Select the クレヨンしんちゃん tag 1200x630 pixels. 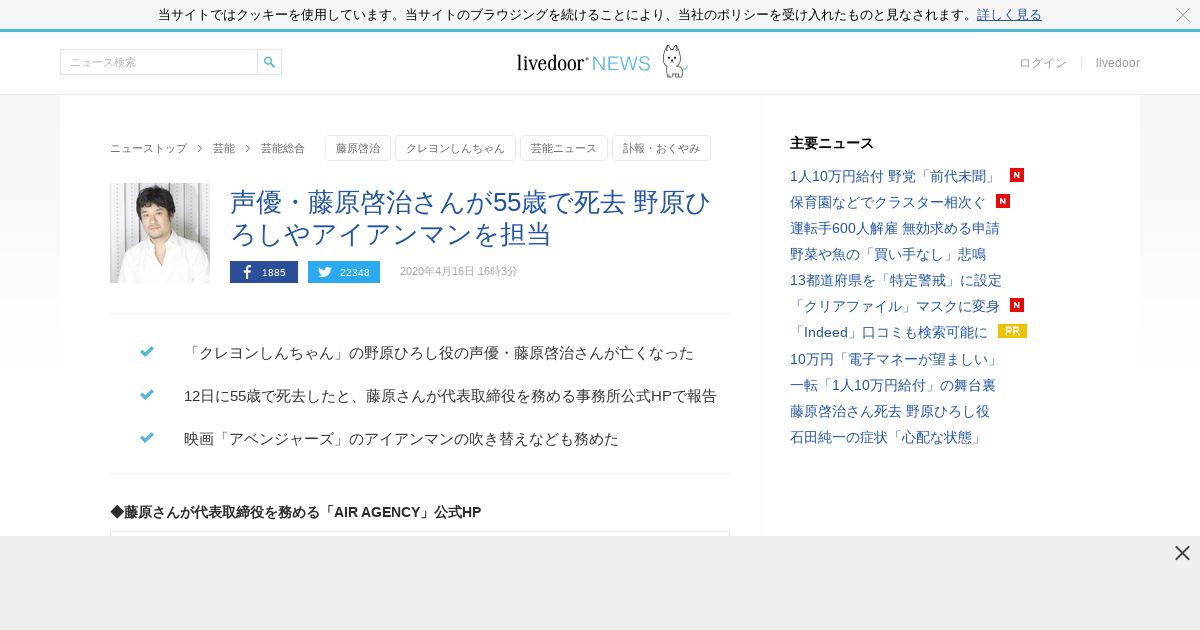(455, 148)
